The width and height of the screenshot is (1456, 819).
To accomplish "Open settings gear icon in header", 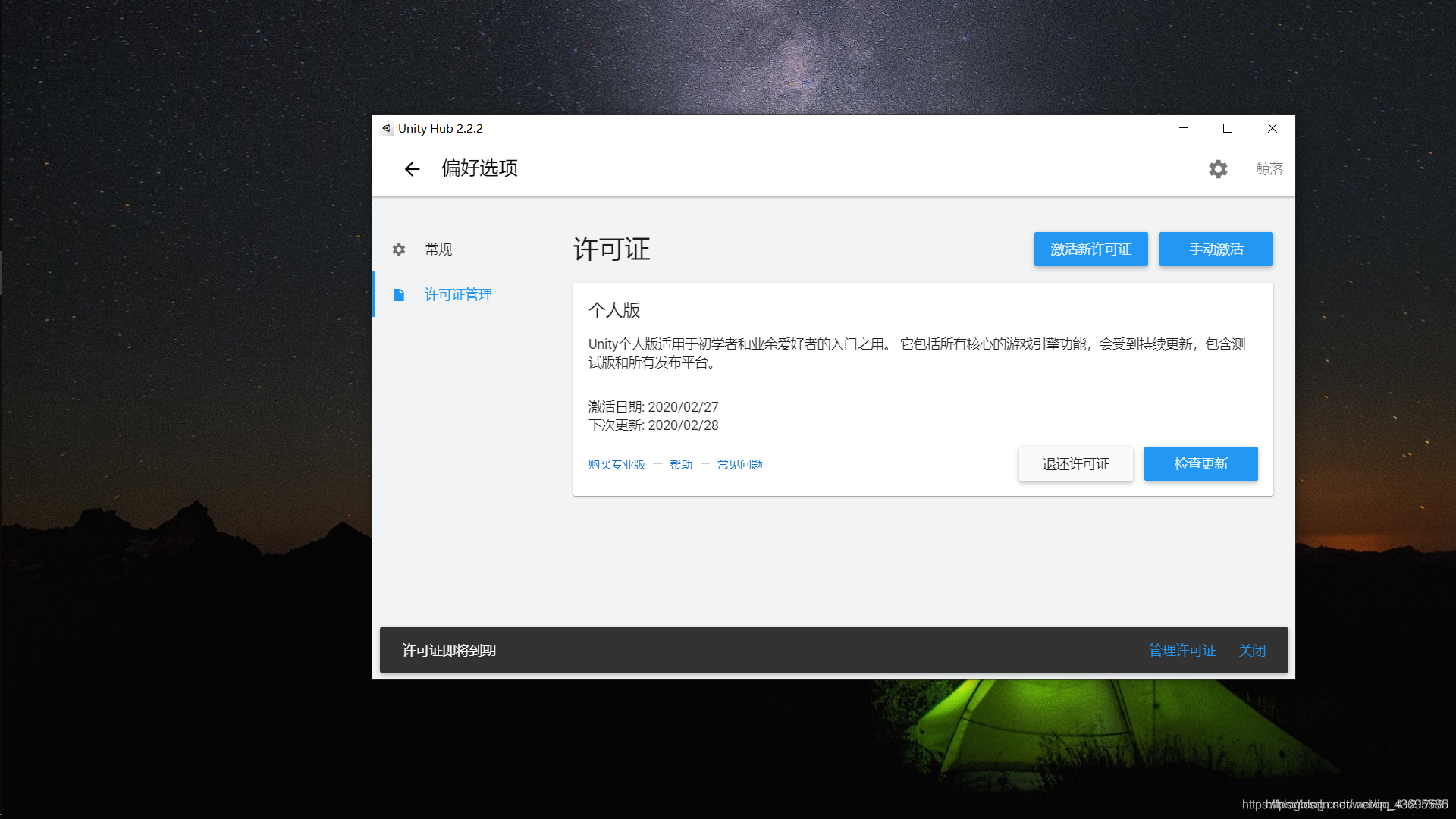I will pyautogui.click(x=1218, y=169).
